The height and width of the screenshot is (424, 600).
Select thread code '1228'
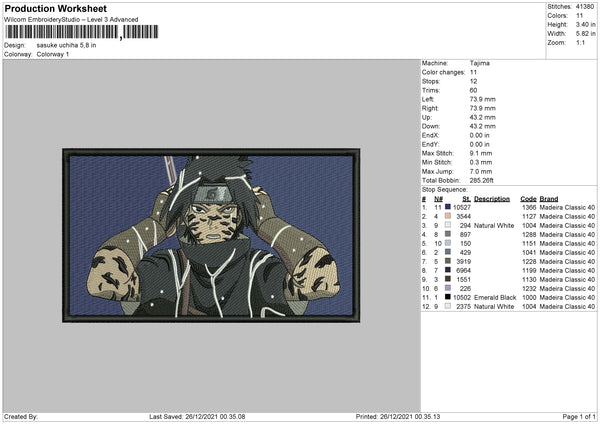529,261
